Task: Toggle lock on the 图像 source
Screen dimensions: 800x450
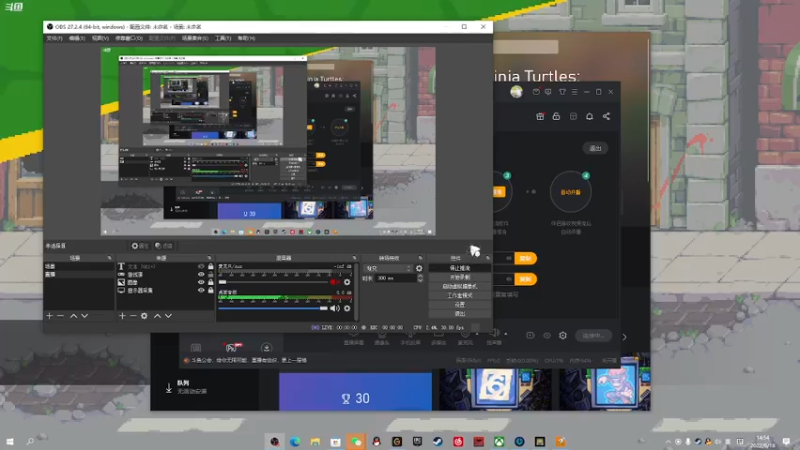Action: click(210, 282)
